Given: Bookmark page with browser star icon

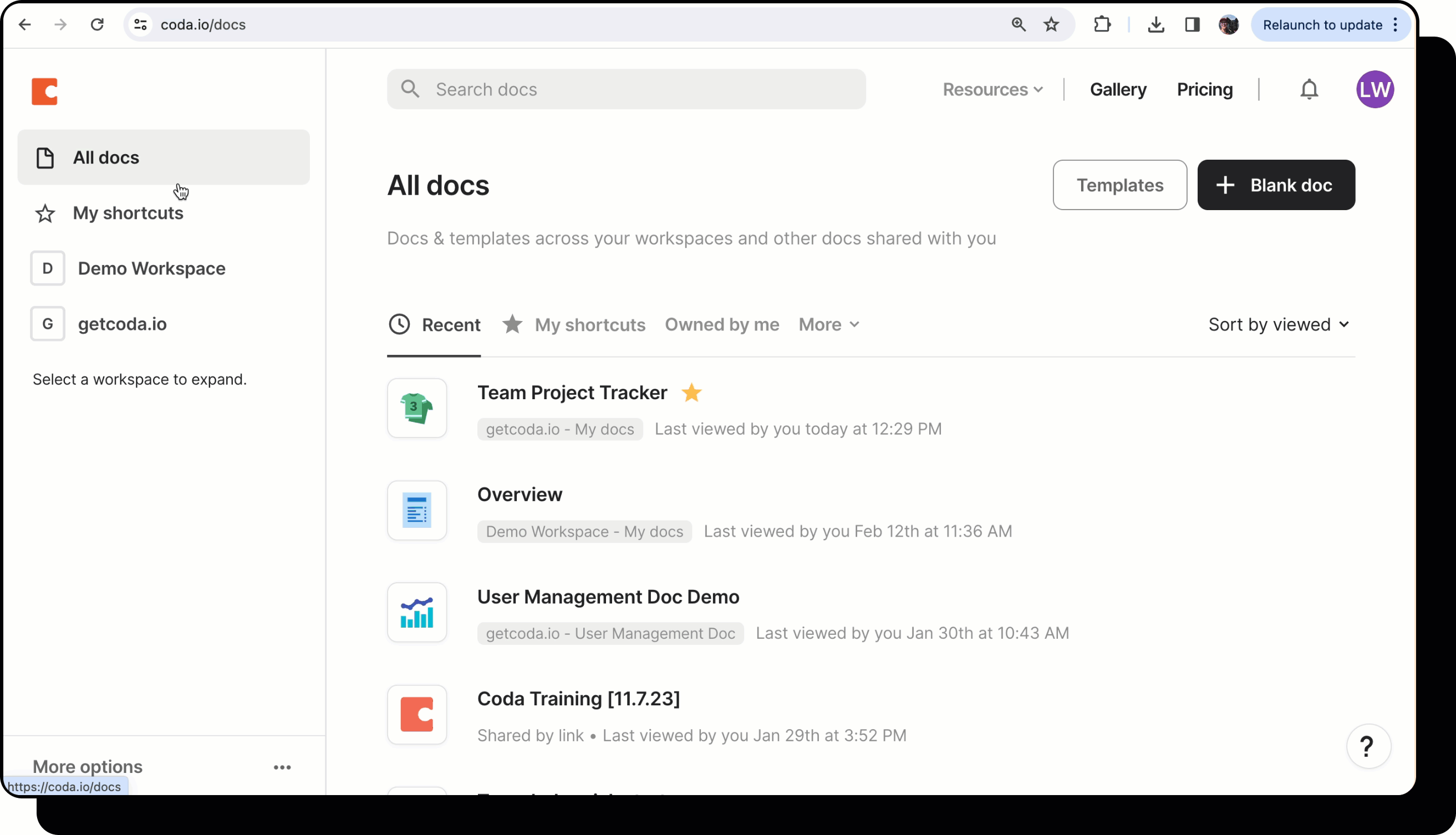Looking at the screenshot, I should click(x=1051, y=24).
